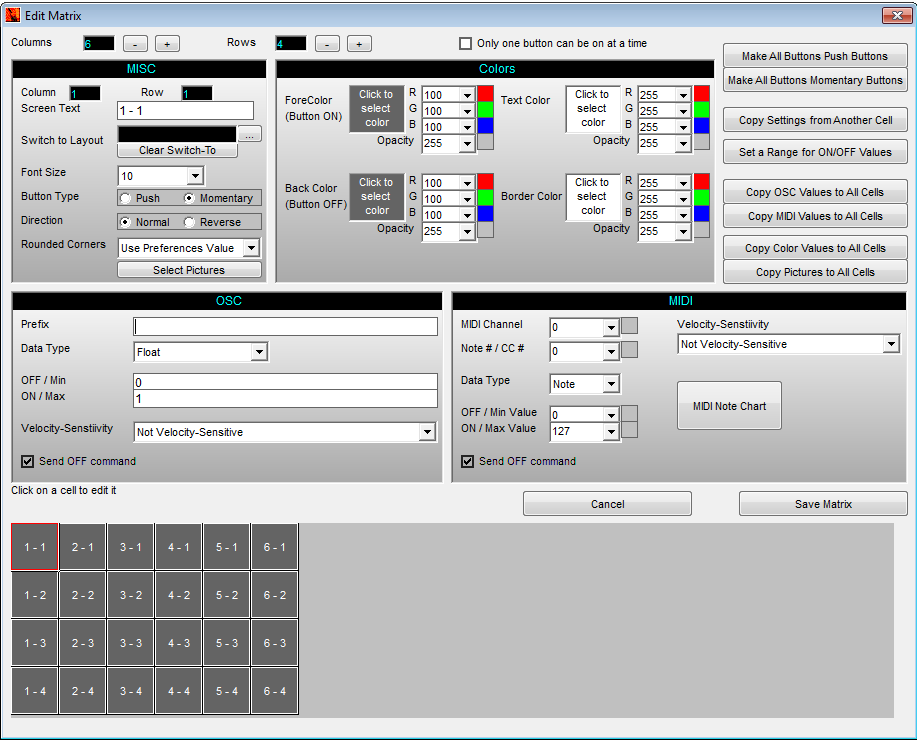Open the Note # / CC # dropdown
The height and width of the screenshot is (740, 917).
point(611,352)
